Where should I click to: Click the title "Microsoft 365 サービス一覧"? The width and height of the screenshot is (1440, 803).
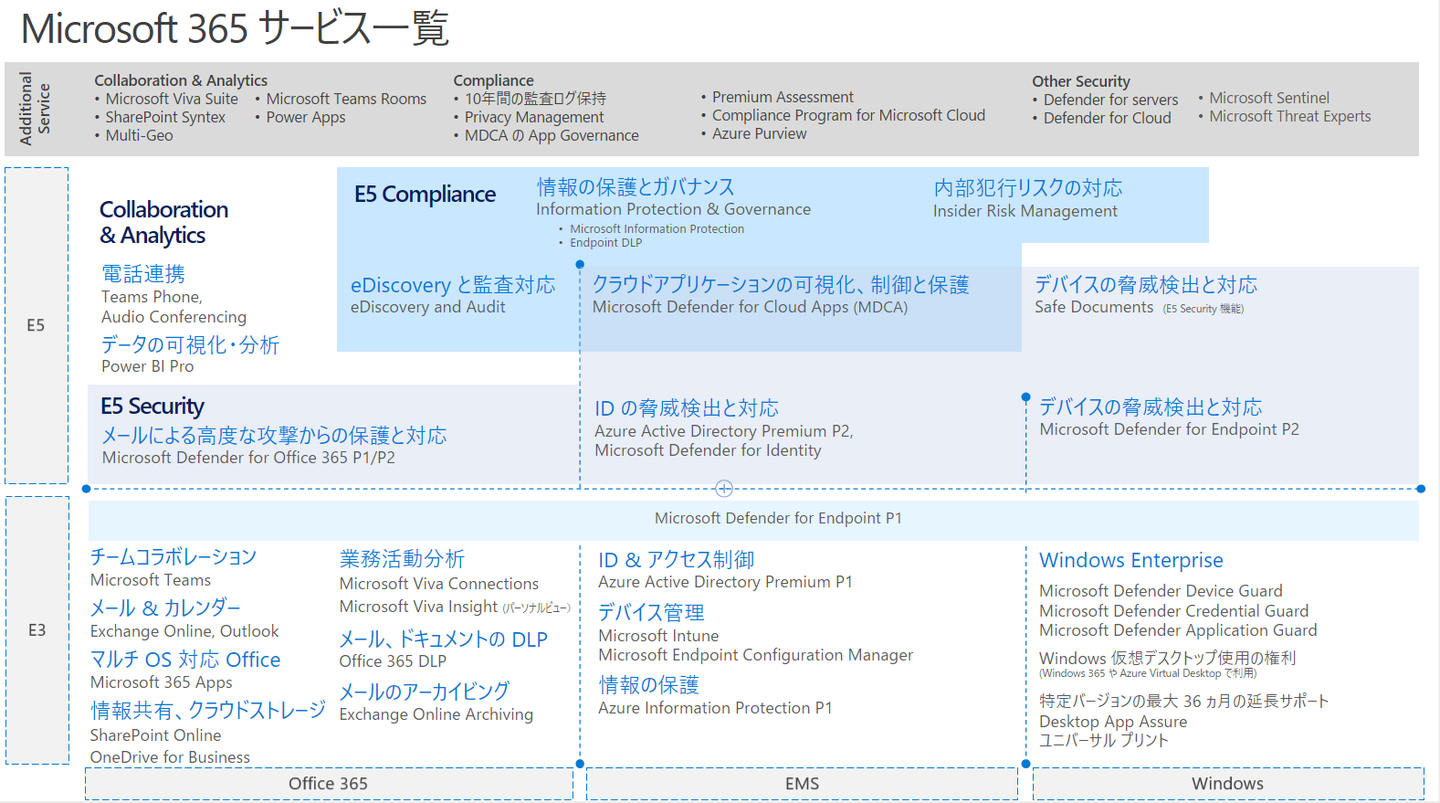coord(235,29)
